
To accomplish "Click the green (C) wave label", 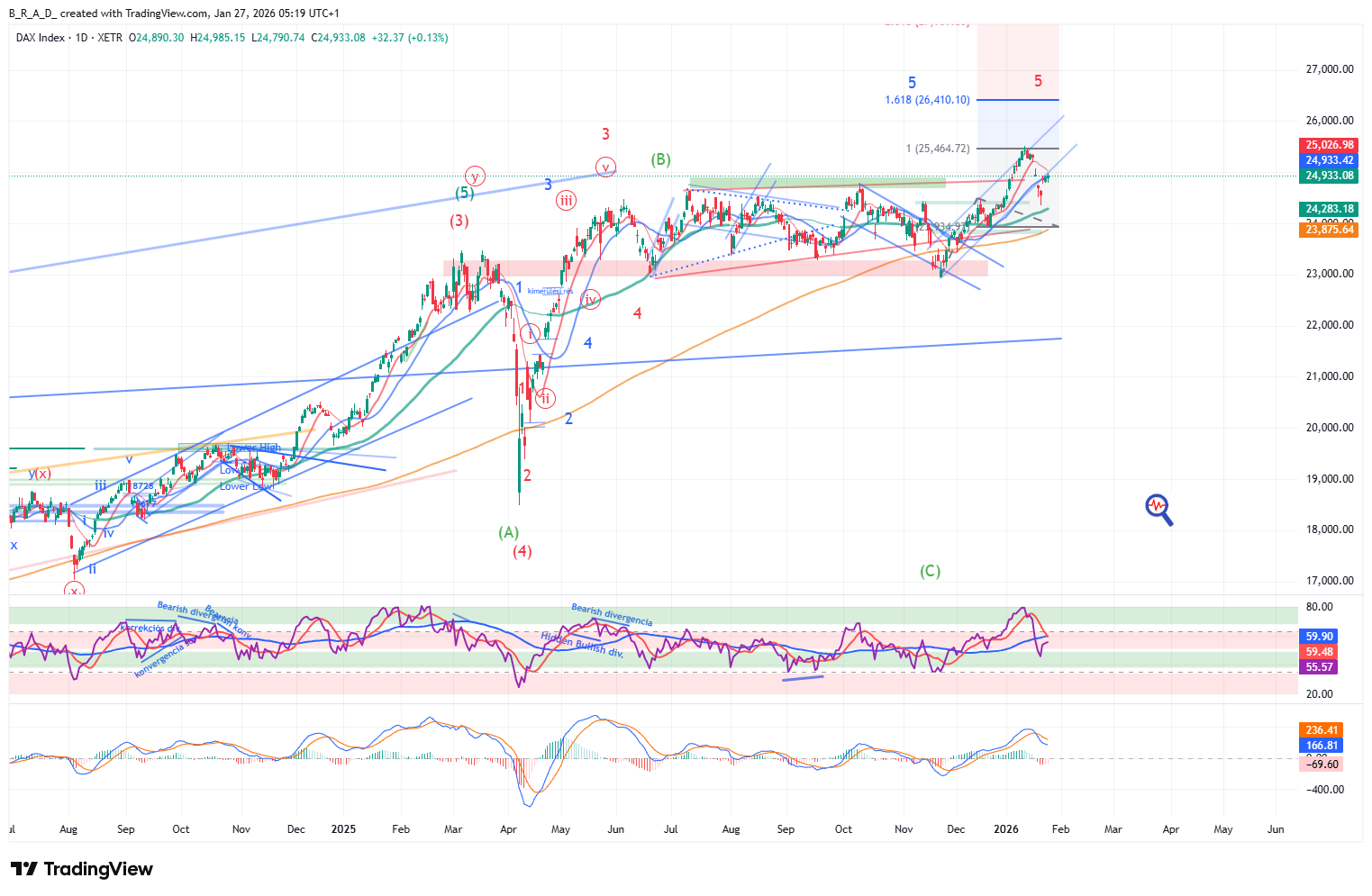I will [930, 571].
